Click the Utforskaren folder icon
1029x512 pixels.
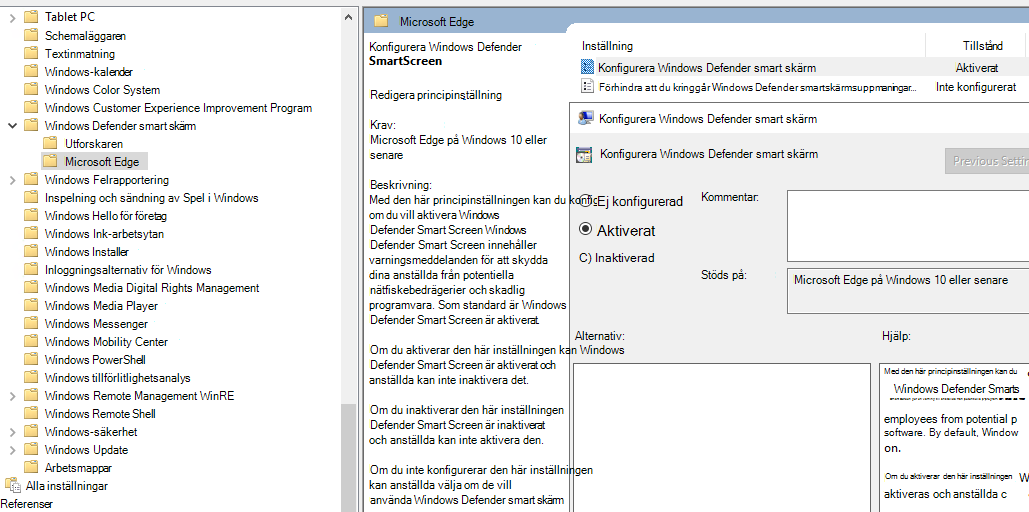(51, 143)
